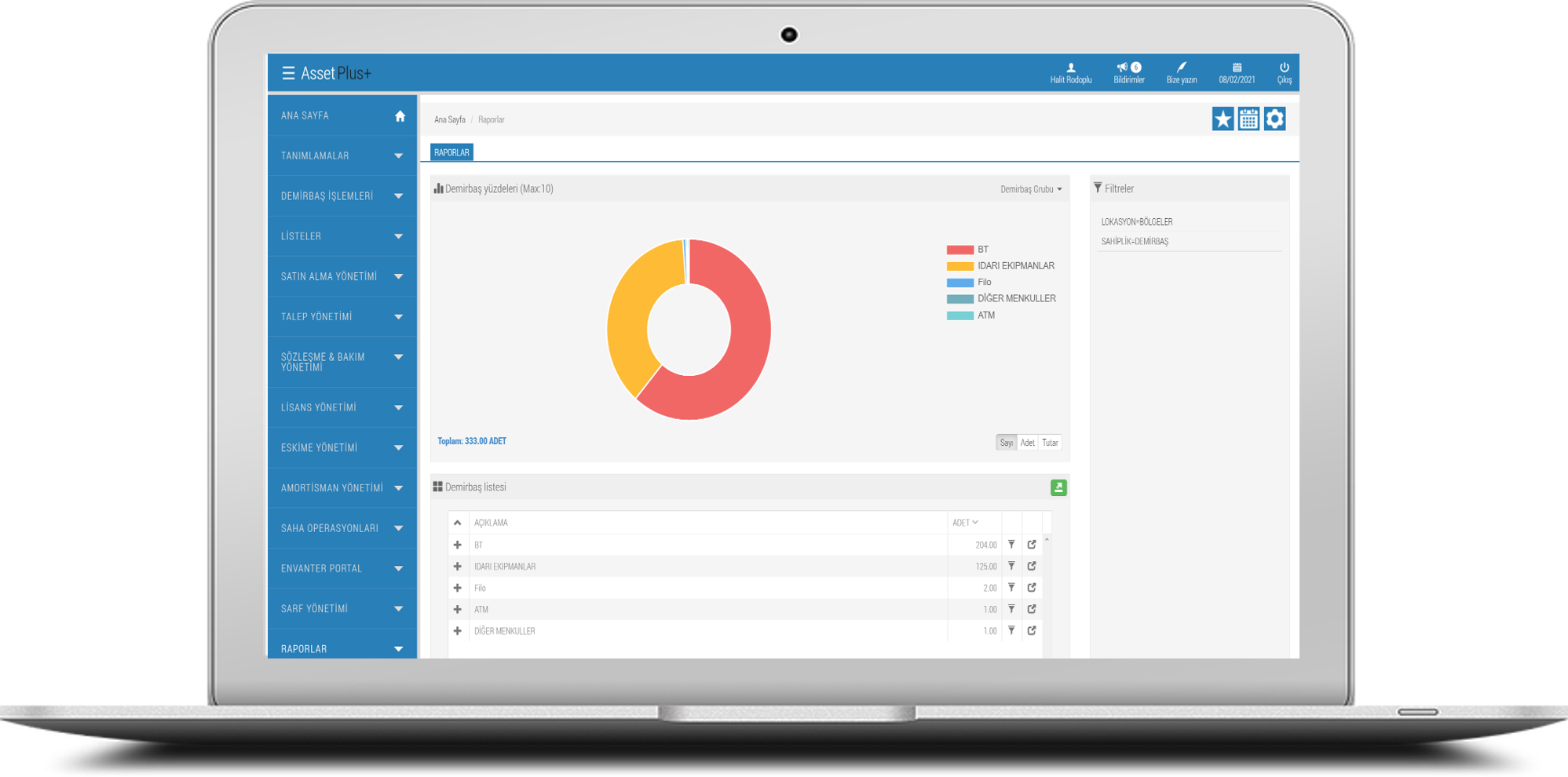Expand the TANIMLAMALAR sidebar menu
This screenshot has width=1568, height=777.
[x=342, y=155]
